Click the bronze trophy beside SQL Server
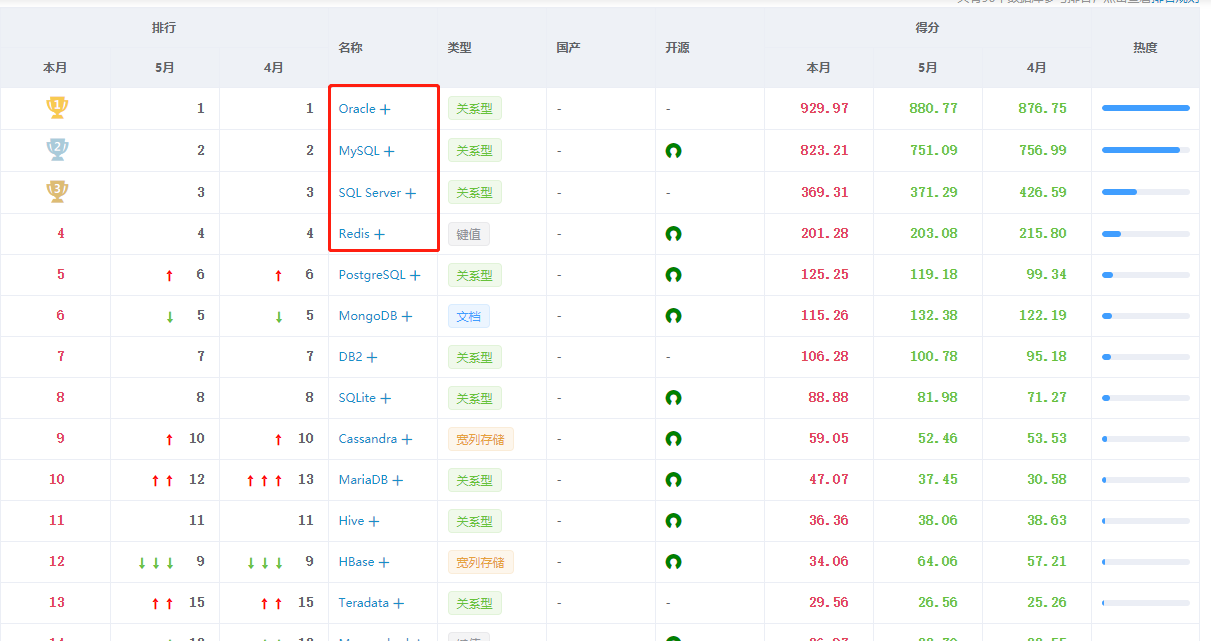This screenshot has width=1211, height=641. coord(56,189)
